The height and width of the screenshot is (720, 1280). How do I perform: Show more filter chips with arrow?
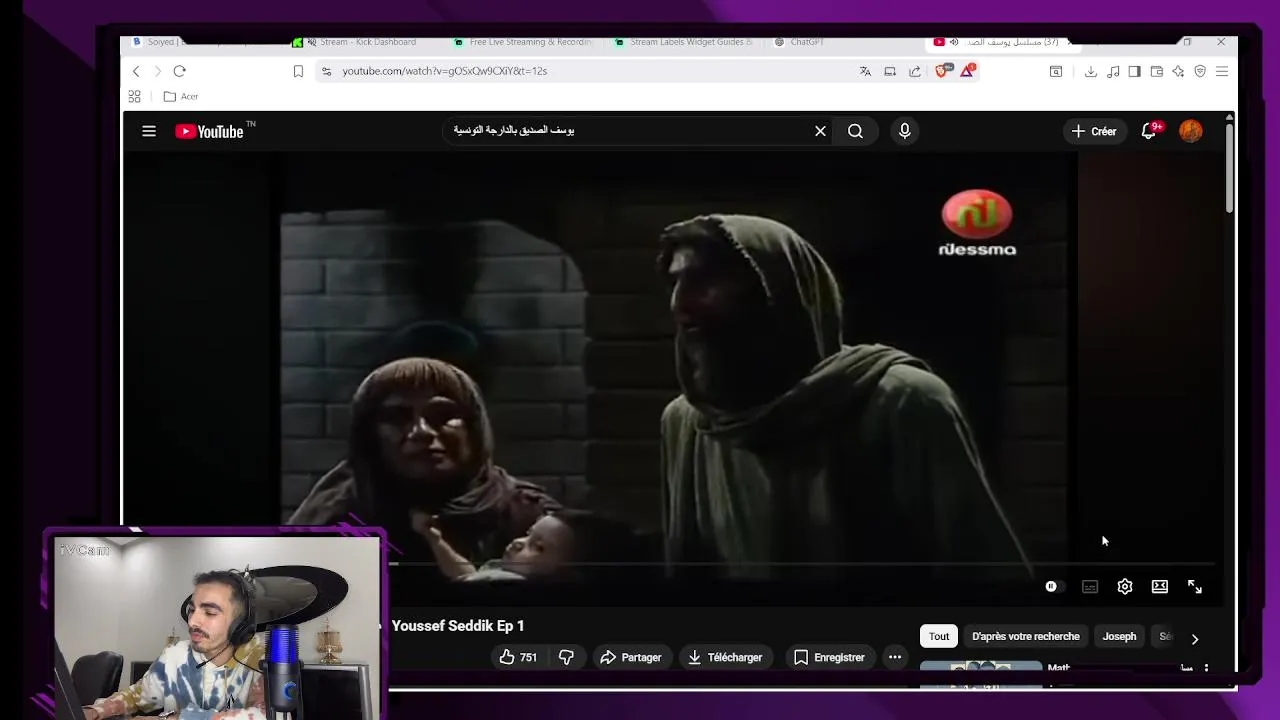tap(1195, 638)
